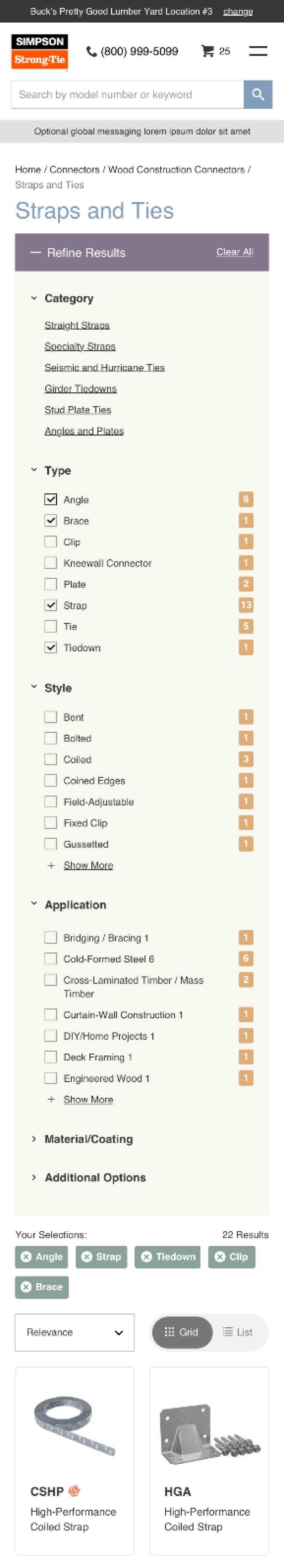Open the CSHP coiled strap product image
Viewport: 284px width, 1568px height.
(74, 1433)
